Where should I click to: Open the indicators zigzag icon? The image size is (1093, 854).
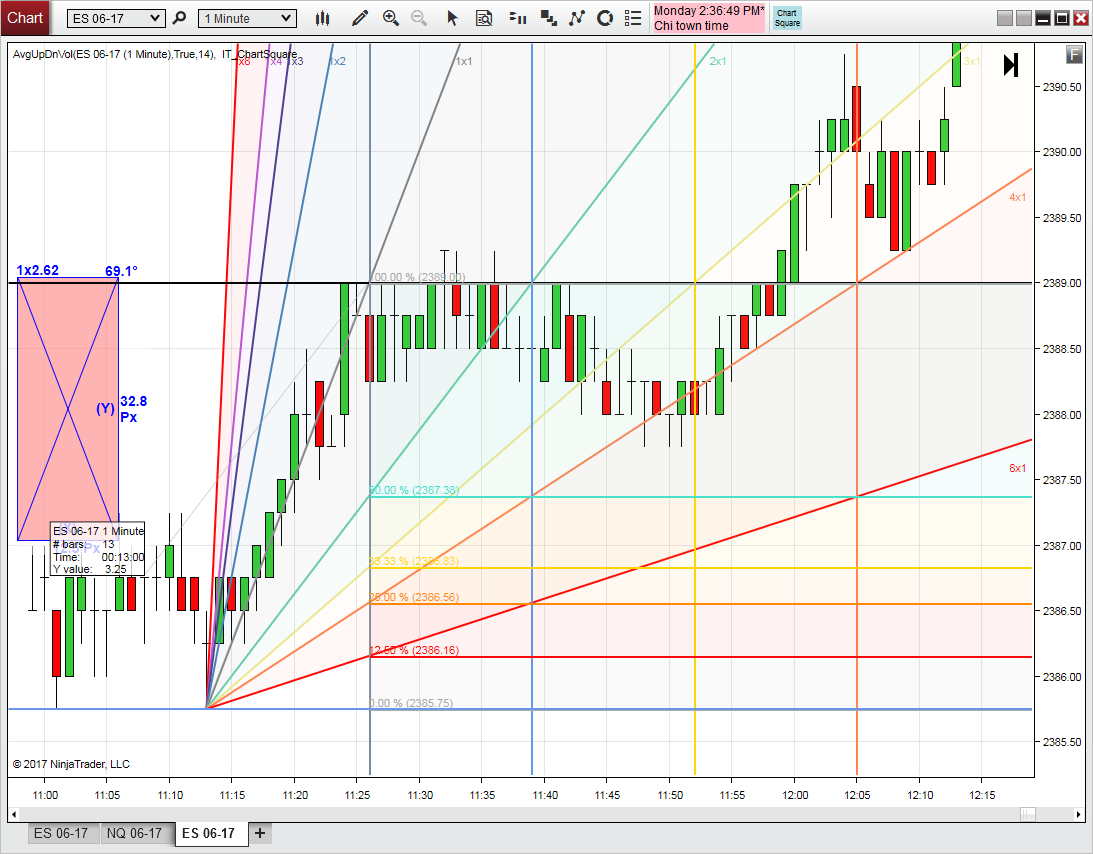576,19
